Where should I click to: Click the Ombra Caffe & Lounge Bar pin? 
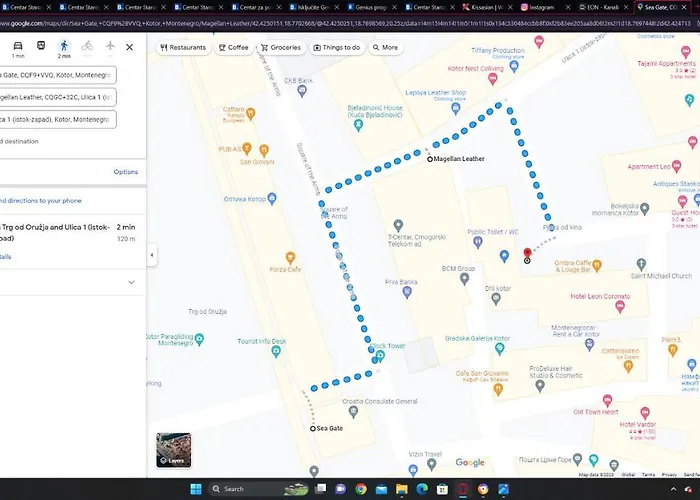click(x=597, y=266)
